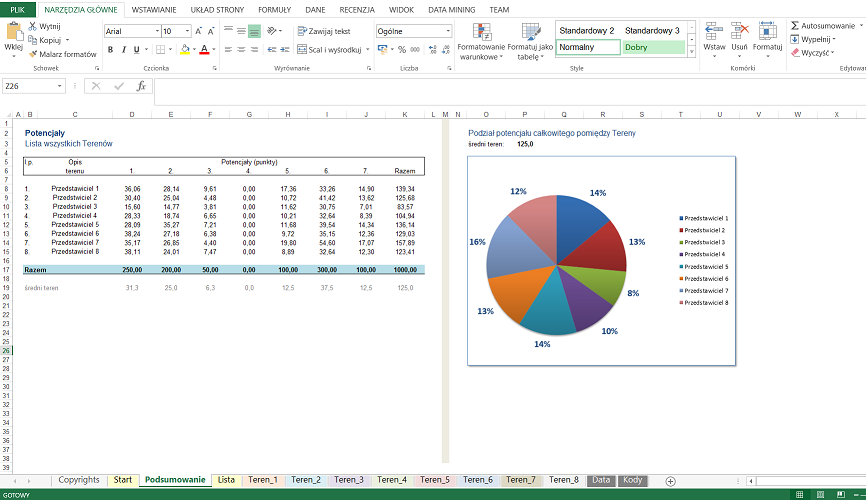Select row 17 header
The height and width of the screenshot is (500, 866).
6,270
